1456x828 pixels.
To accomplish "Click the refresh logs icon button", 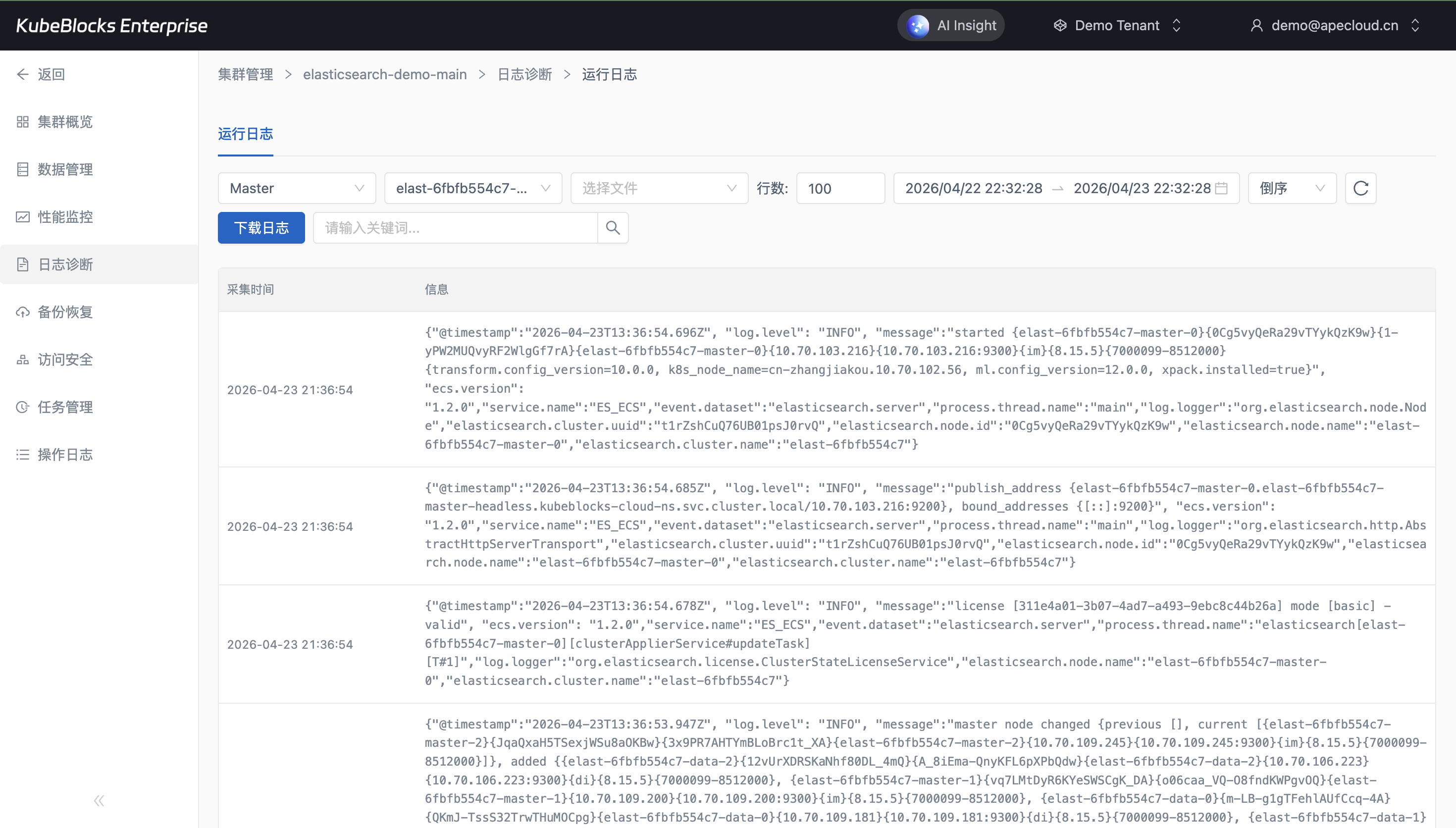I will [x=1360, y=188].
